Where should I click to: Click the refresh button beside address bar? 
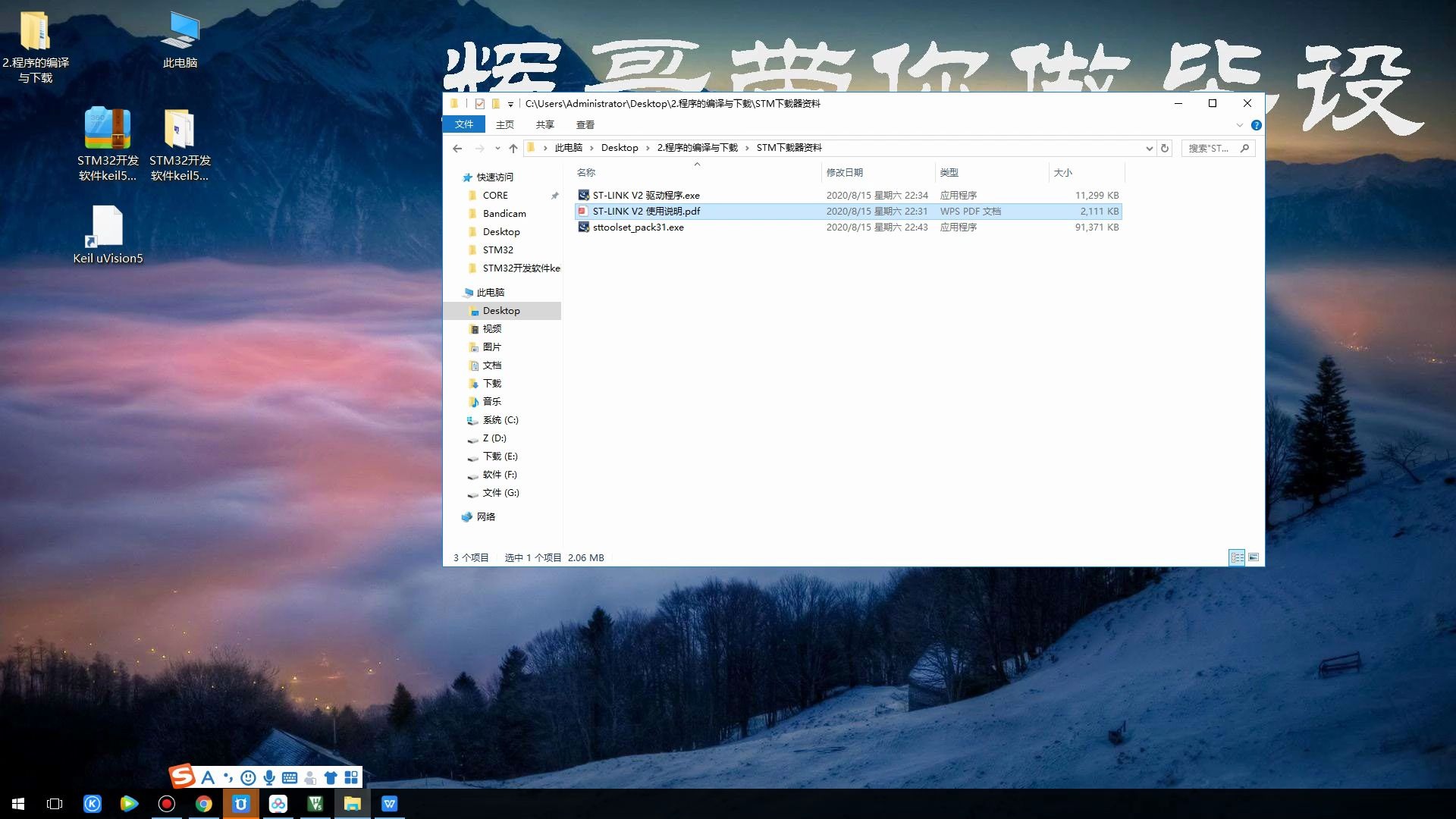(x=1166, y=148)
